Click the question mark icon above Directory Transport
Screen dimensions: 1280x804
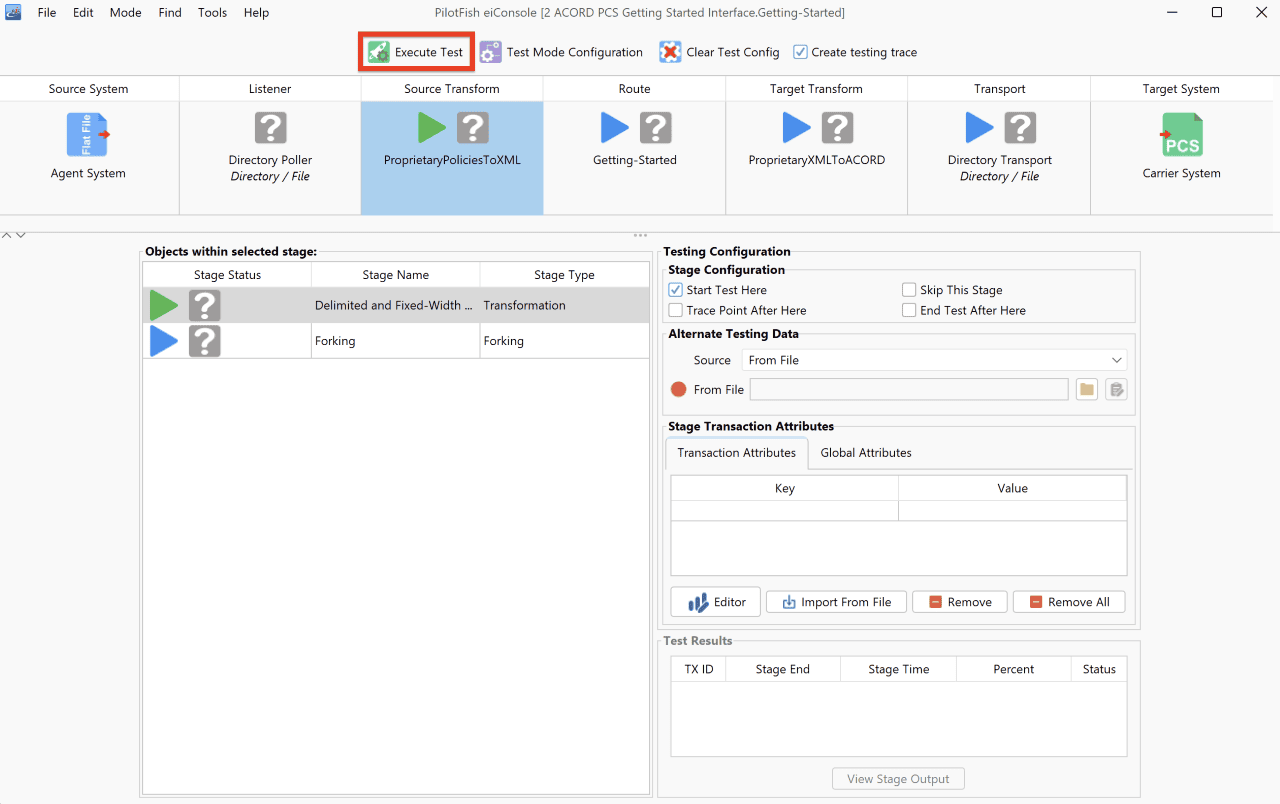coord(1020,128)
